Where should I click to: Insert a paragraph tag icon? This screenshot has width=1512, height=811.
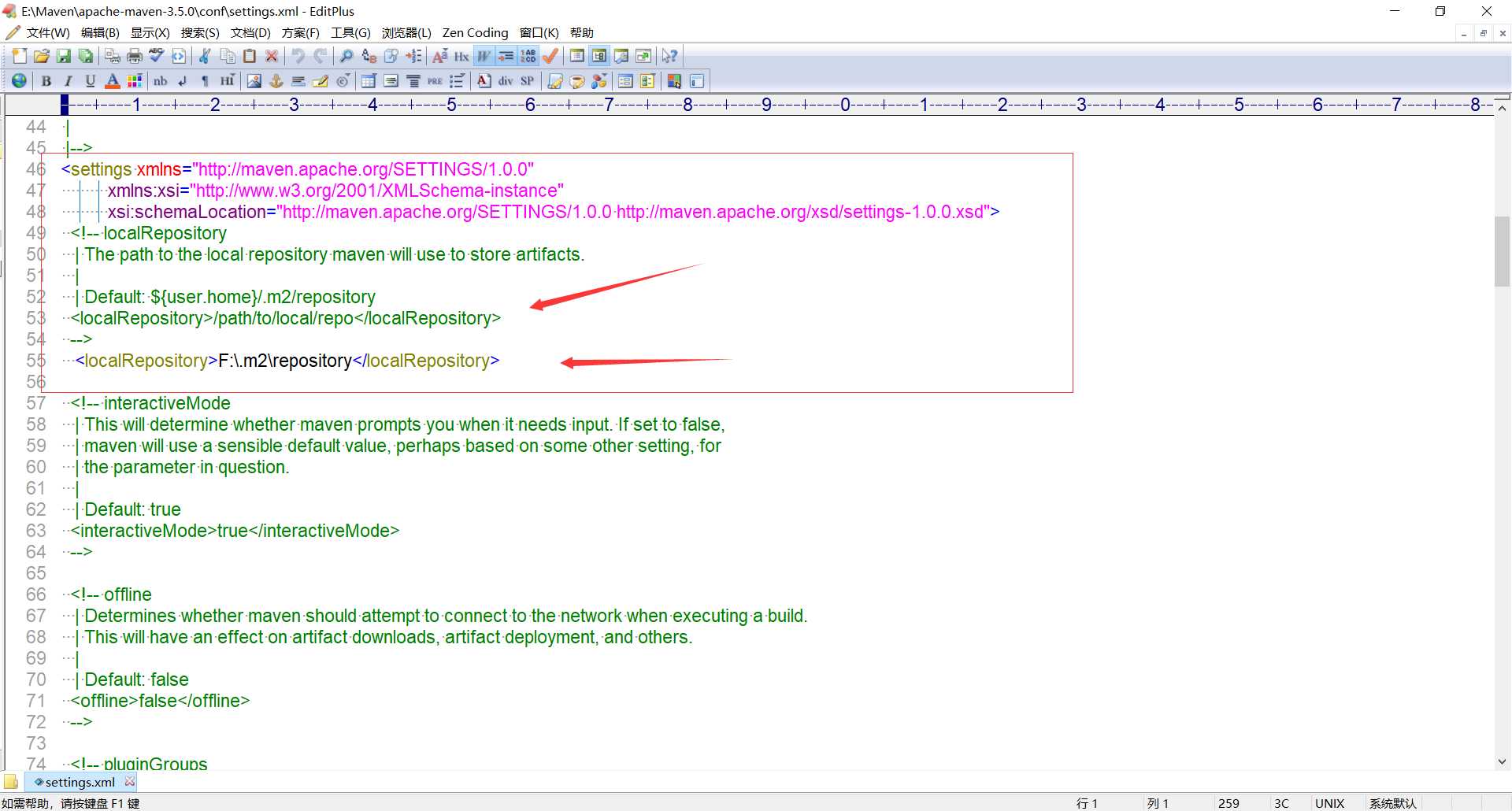click(205, 80)
